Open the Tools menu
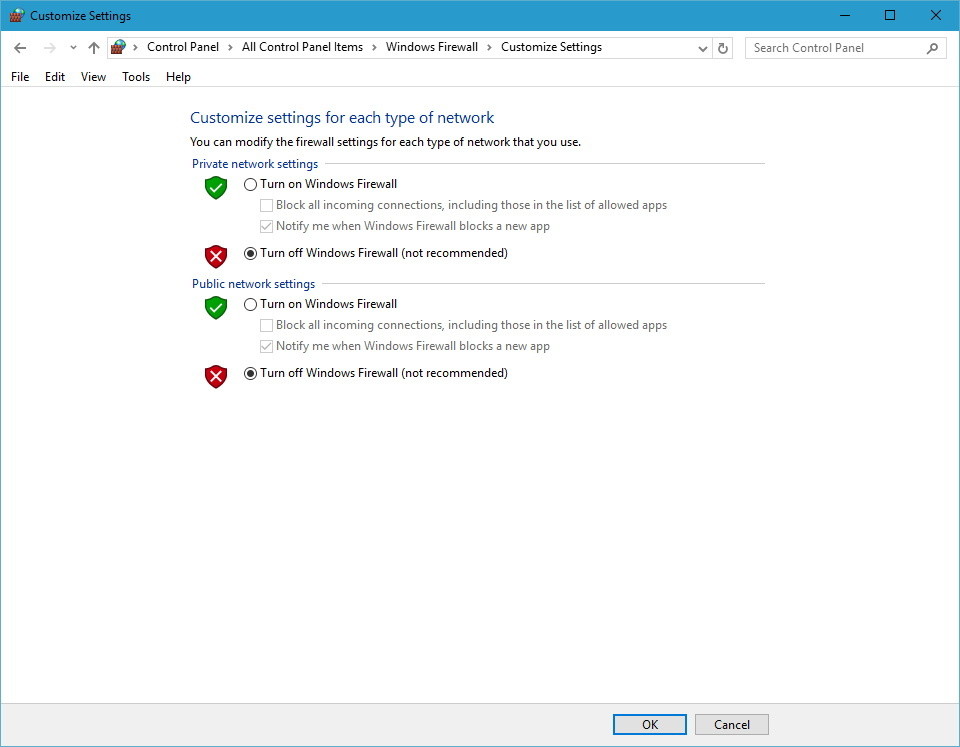The image size is (960, 747). point(135,77)
